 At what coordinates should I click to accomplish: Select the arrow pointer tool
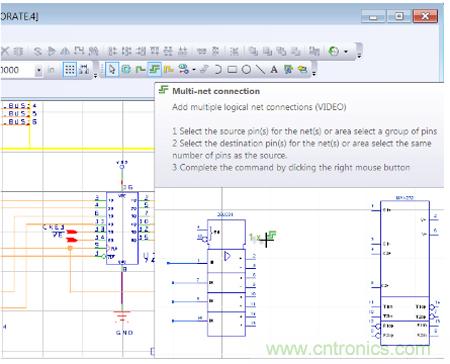[112, 70]
